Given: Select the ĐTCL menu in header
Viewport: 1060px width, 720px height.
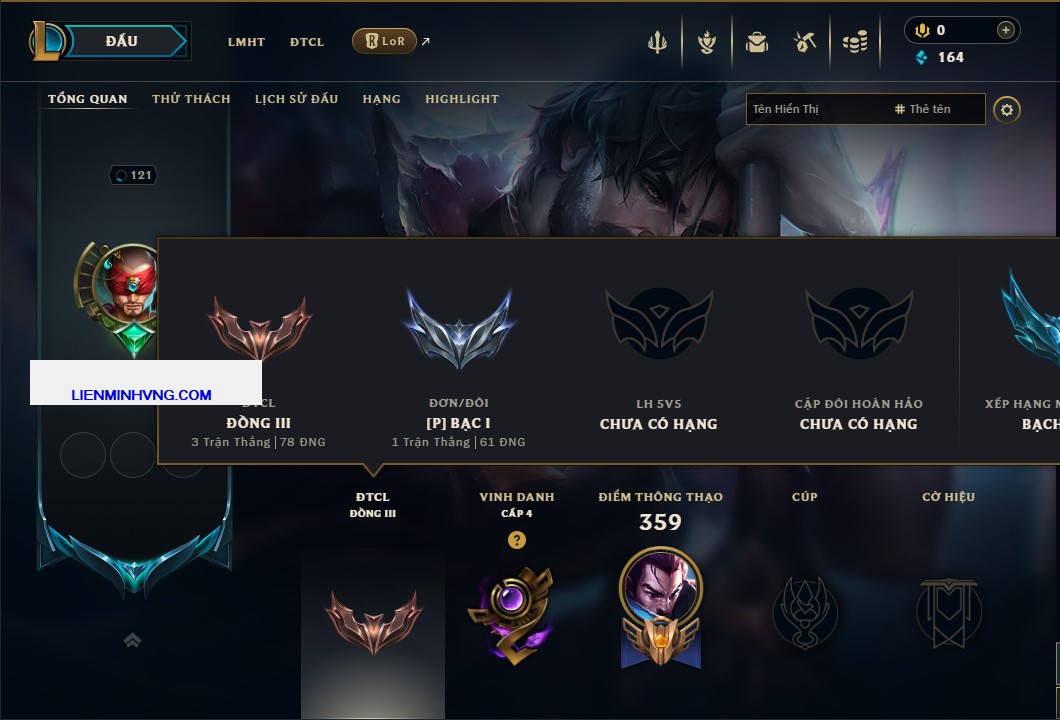Looking at the screenshot, I should pyautogui.click(x=307, y=42).
